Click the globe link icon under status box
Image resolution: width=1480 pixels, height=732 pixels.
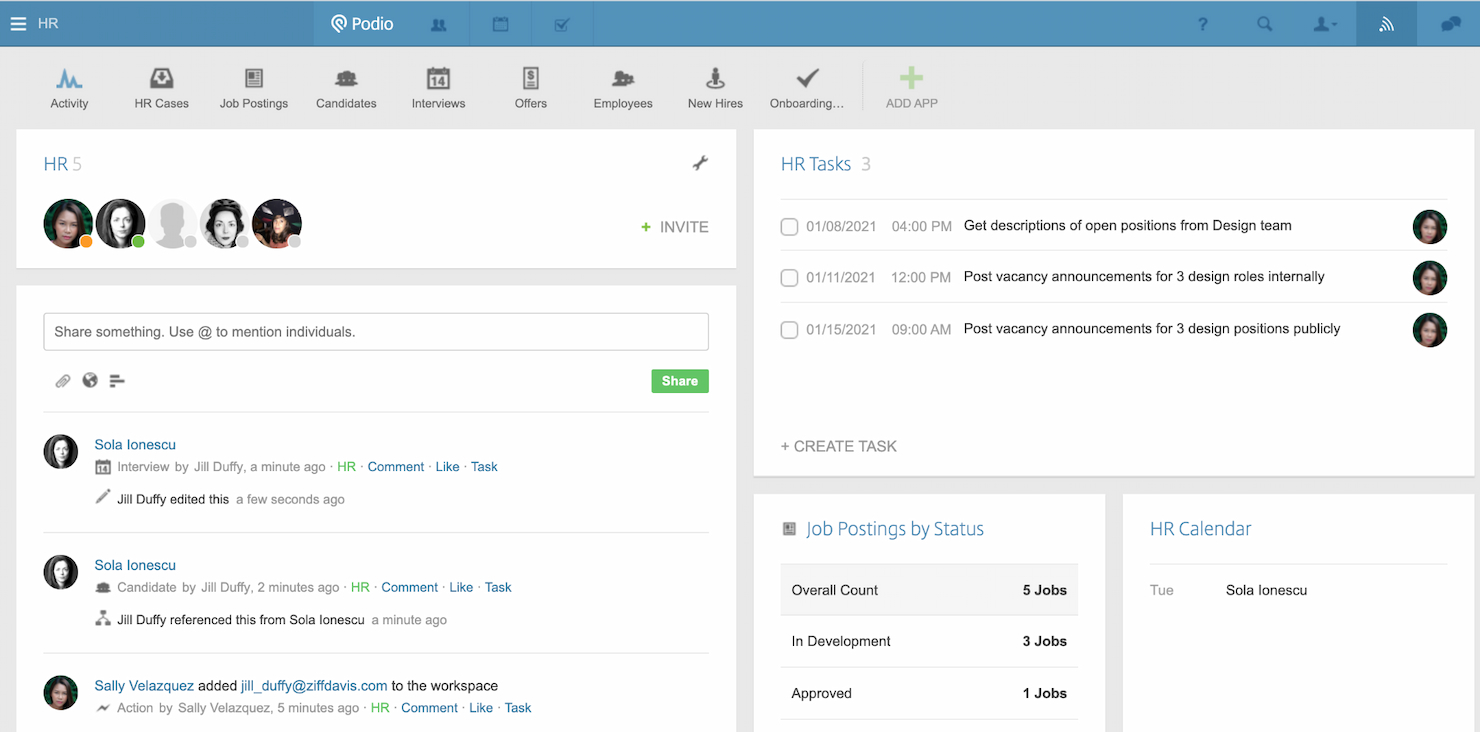[90, 380]
